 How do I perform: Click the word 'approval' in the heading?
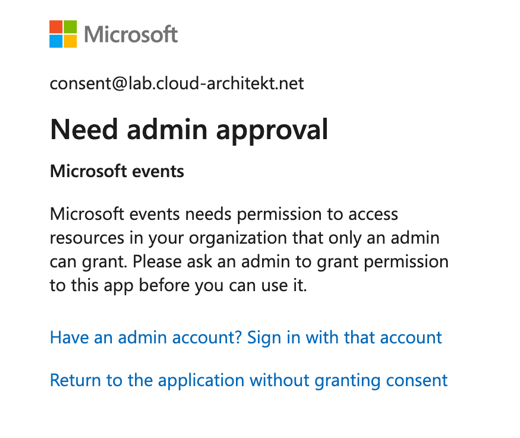(x=272, y=131)
